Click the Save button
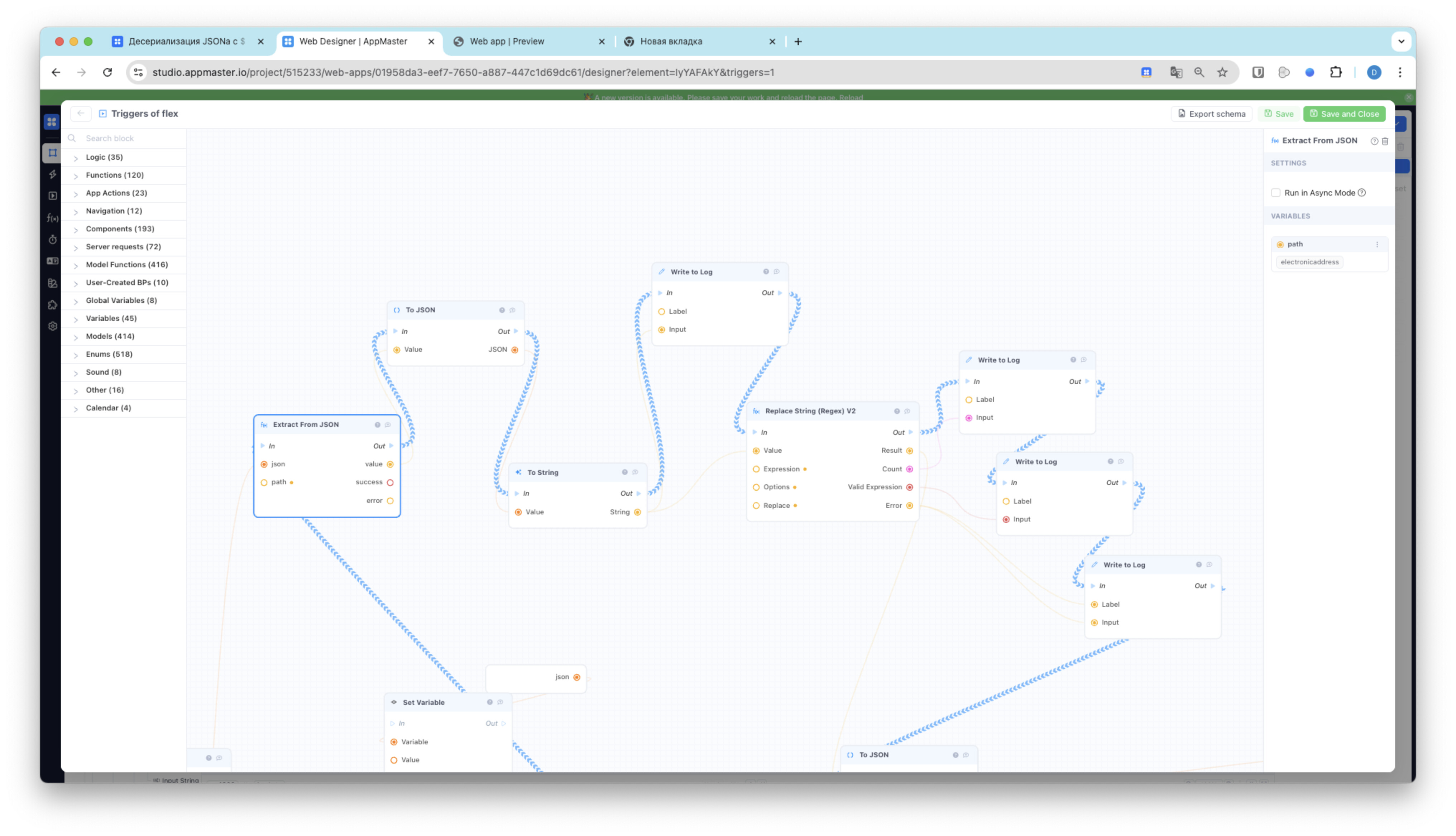1456x836 pixels. click(x=1279, y=114)
